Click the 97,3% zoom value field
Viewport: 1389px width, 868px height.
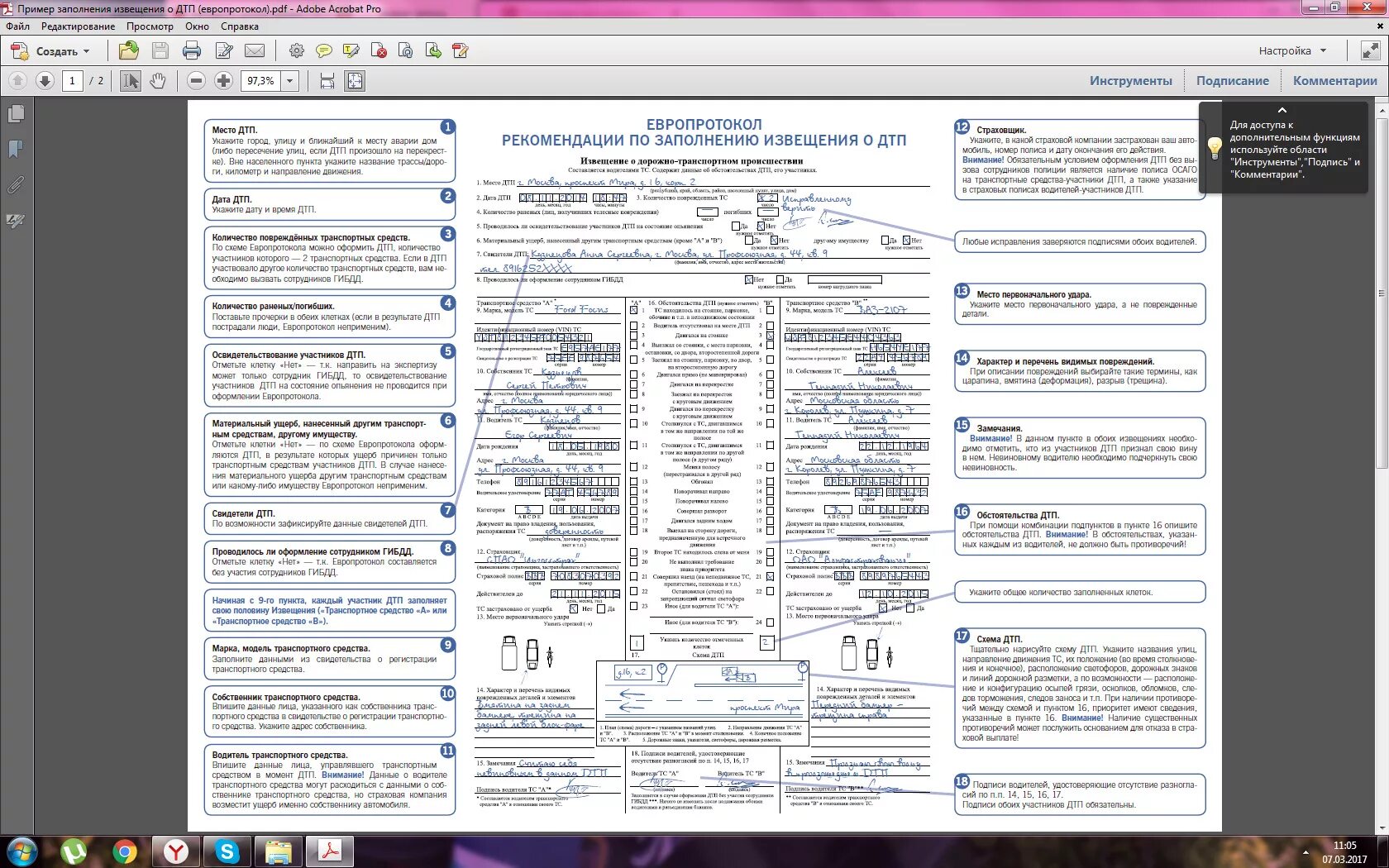click(261, 81)
